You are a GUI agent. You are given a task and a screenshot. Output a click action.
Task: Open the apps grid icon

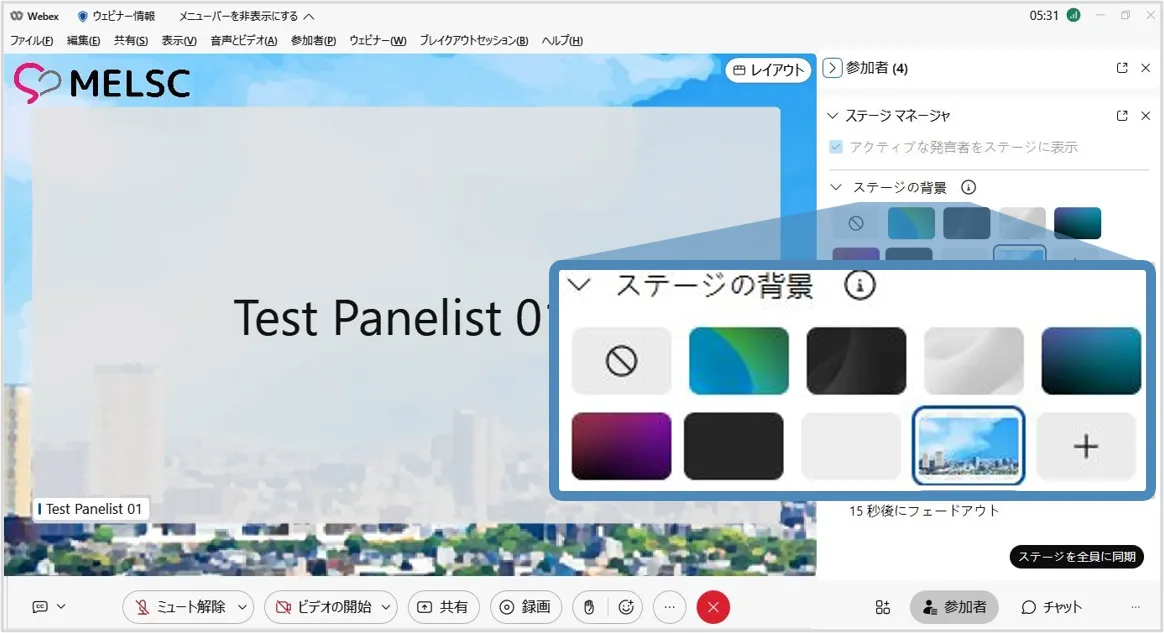click(882, 607)
